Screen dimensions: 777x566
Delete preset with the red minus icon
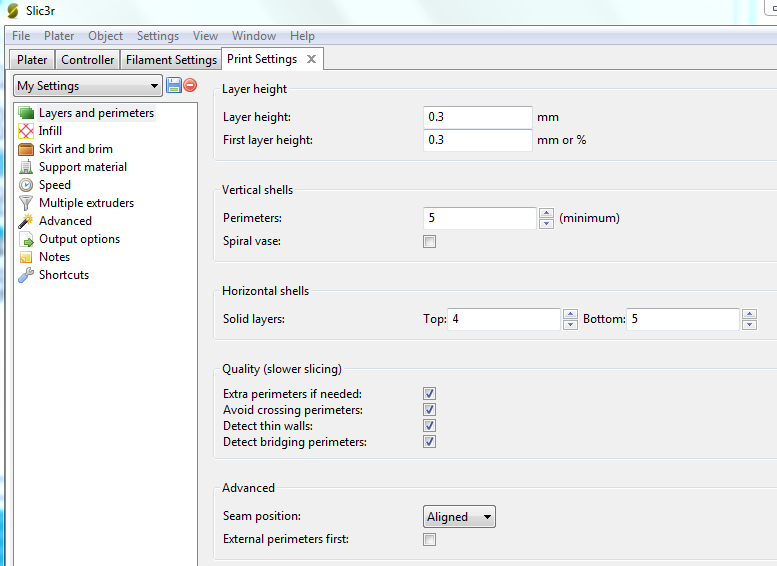(190, 85)
